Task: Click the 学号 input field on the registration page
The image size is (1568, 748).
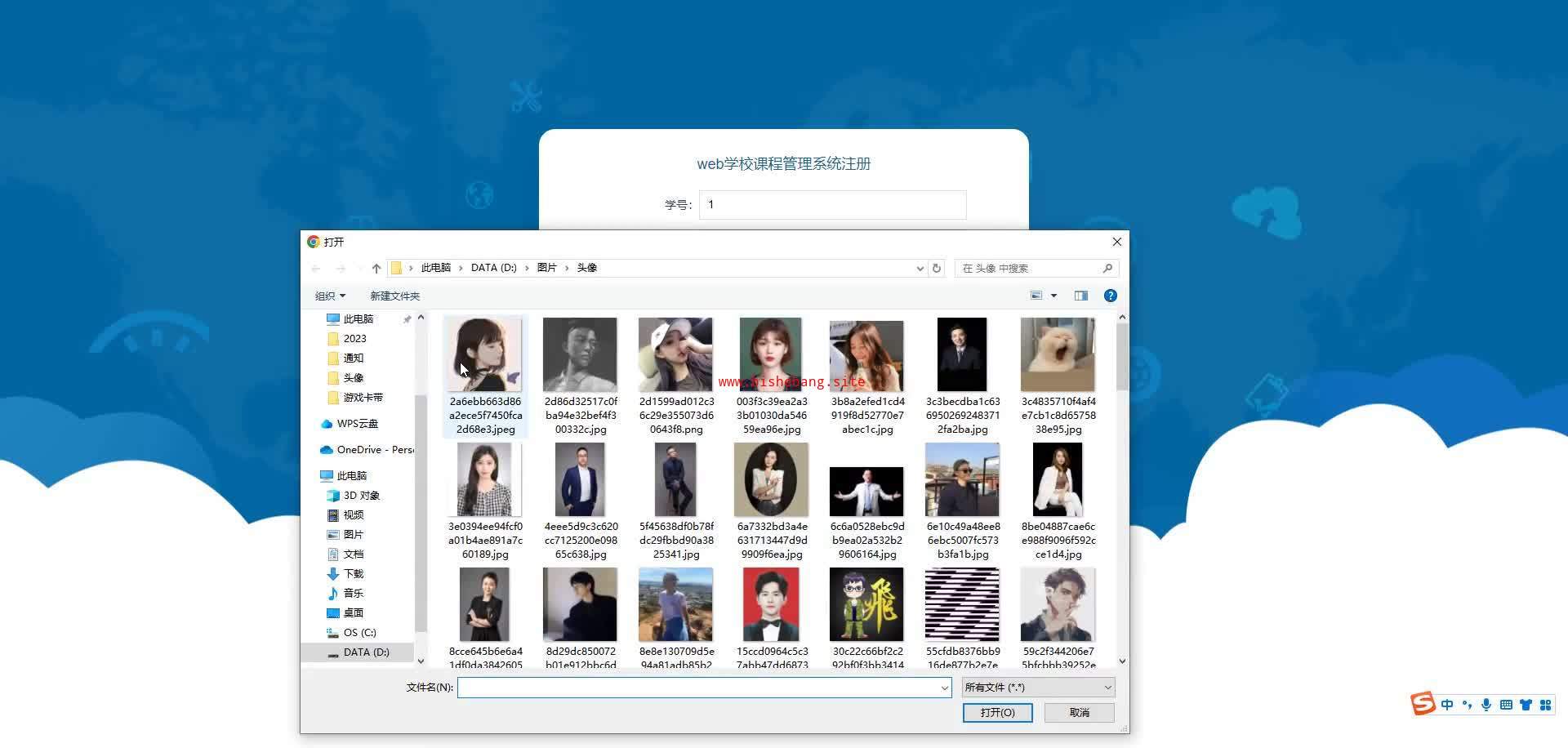Action: 833,204
